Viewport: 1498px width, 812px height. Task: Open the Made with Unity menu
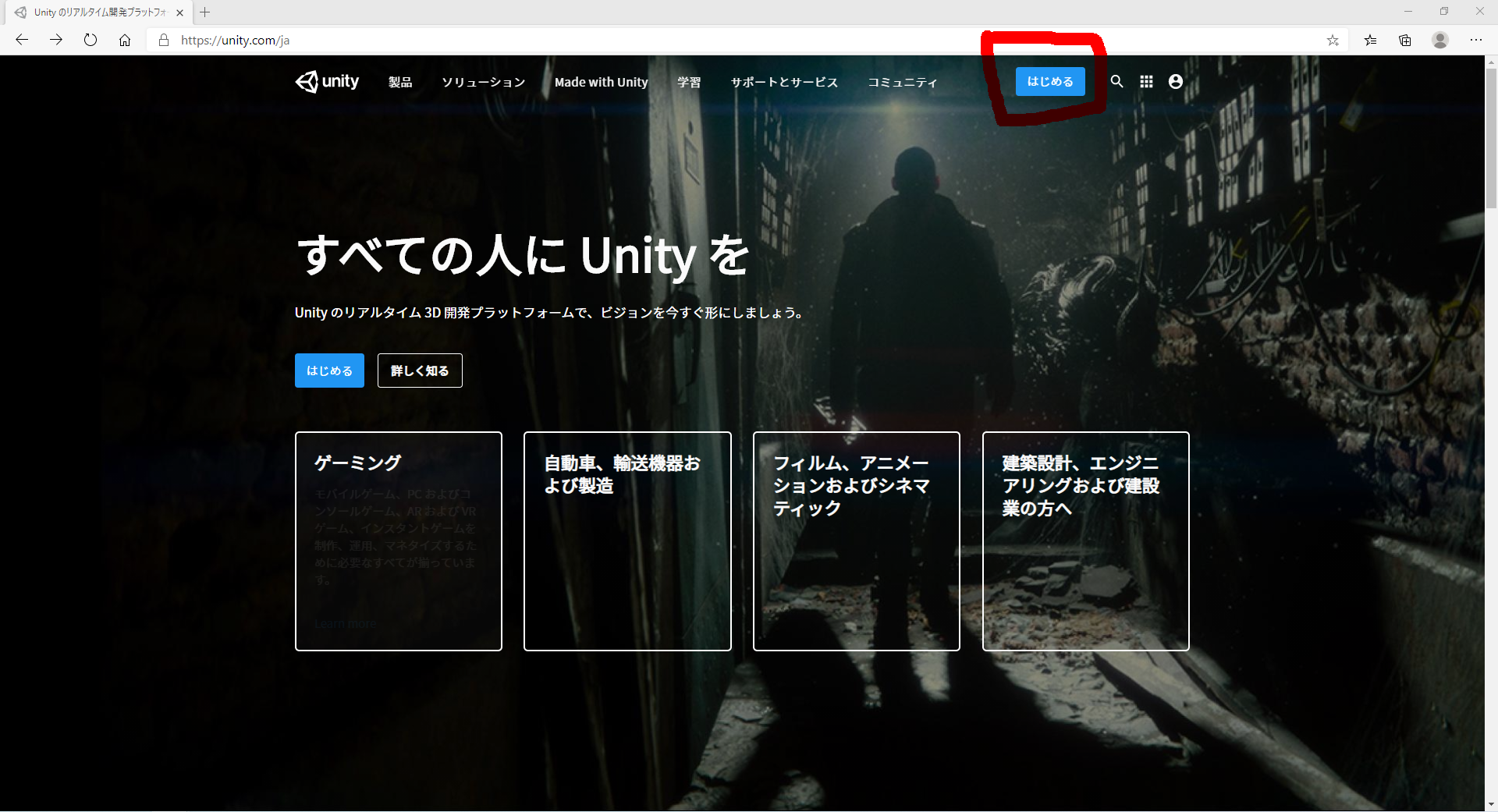(601, 82)
